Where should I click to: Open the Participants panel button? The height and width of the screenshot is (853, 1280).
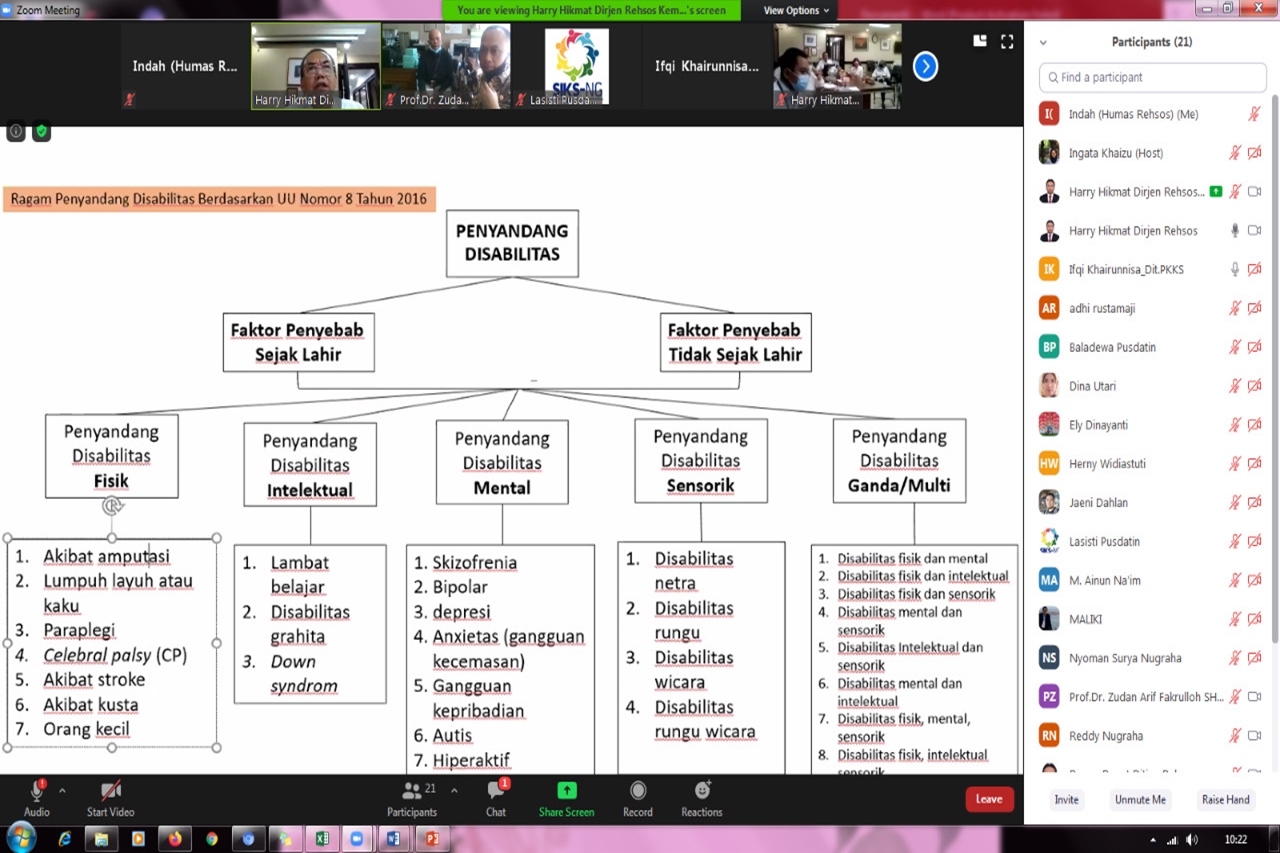pos(412,798)
